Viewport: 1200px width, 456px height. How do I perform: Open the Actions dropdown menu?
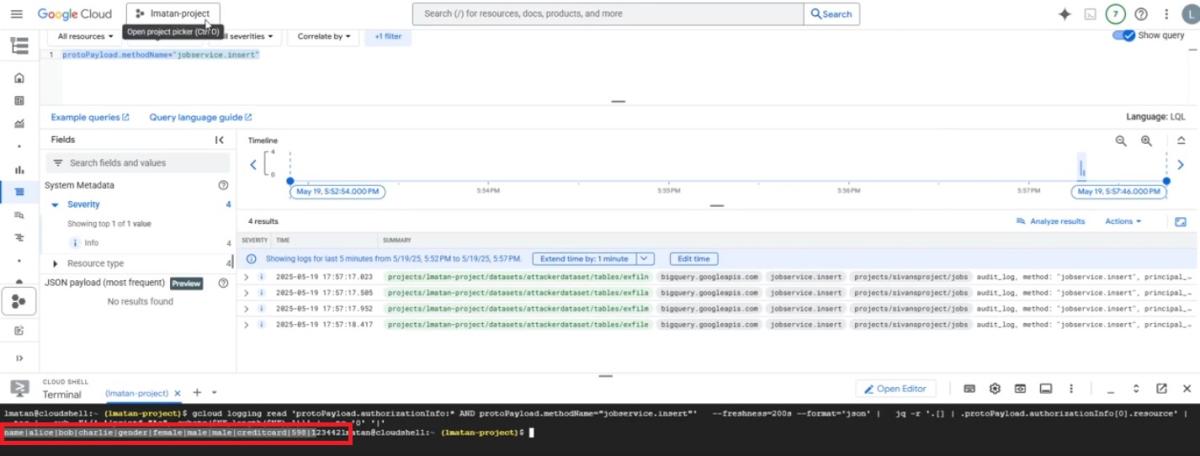1123,221
